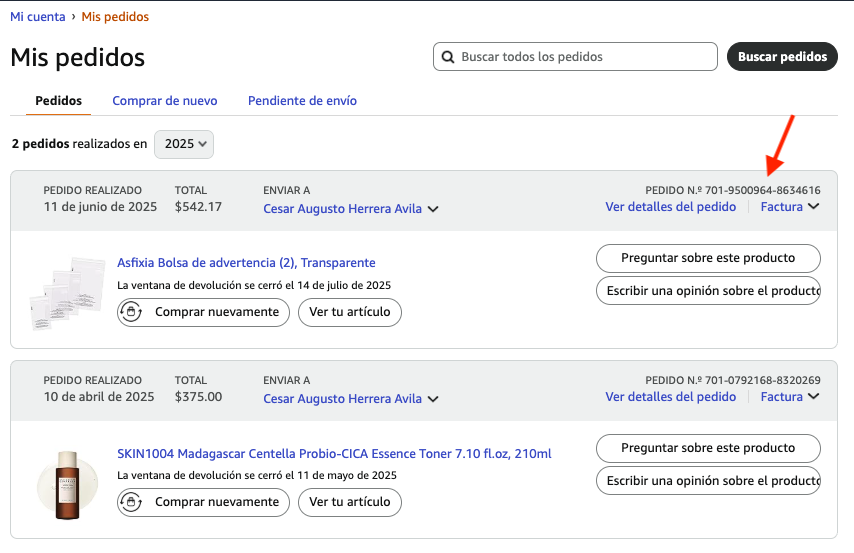Expand Factura chevron for order 701-0792168-8320269
Image resolution: width=854 pixels, height=553 pixels.
(x=814, y=397)
